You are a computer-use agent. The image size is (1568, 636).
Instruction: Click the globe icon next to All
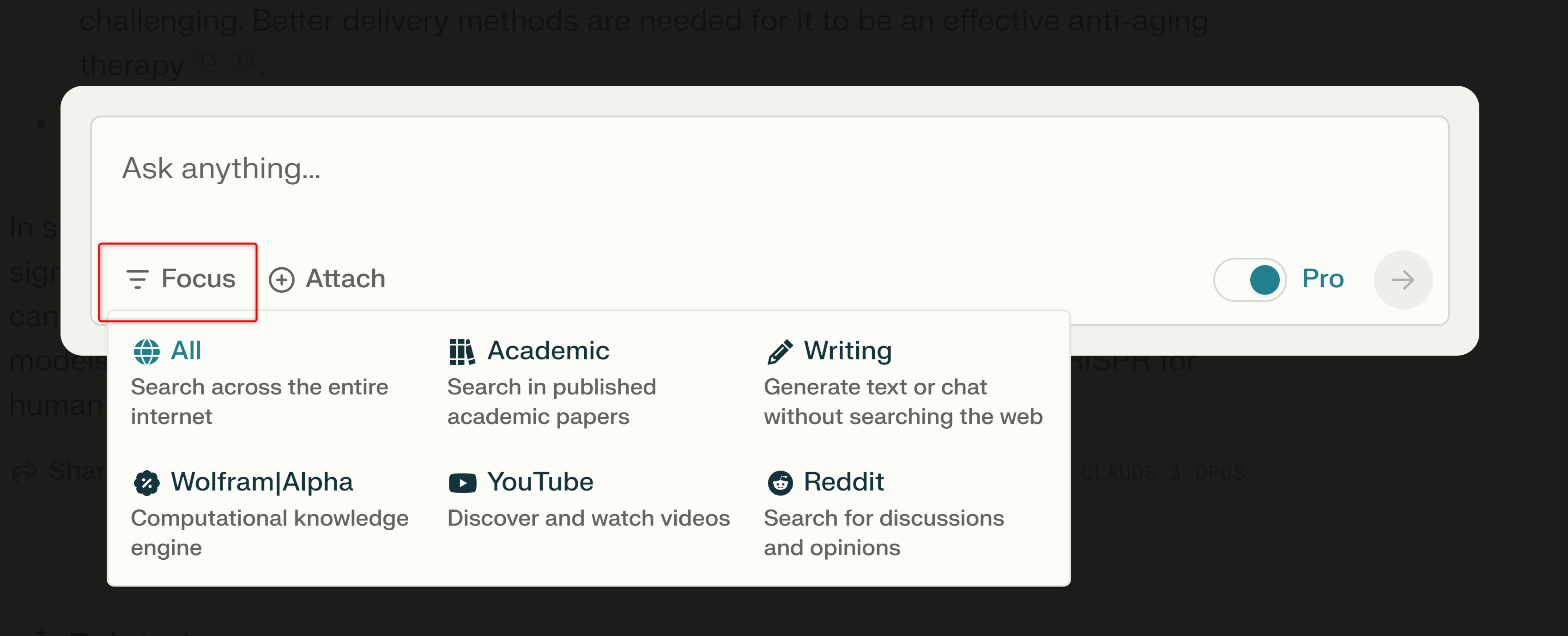[147, 352]
